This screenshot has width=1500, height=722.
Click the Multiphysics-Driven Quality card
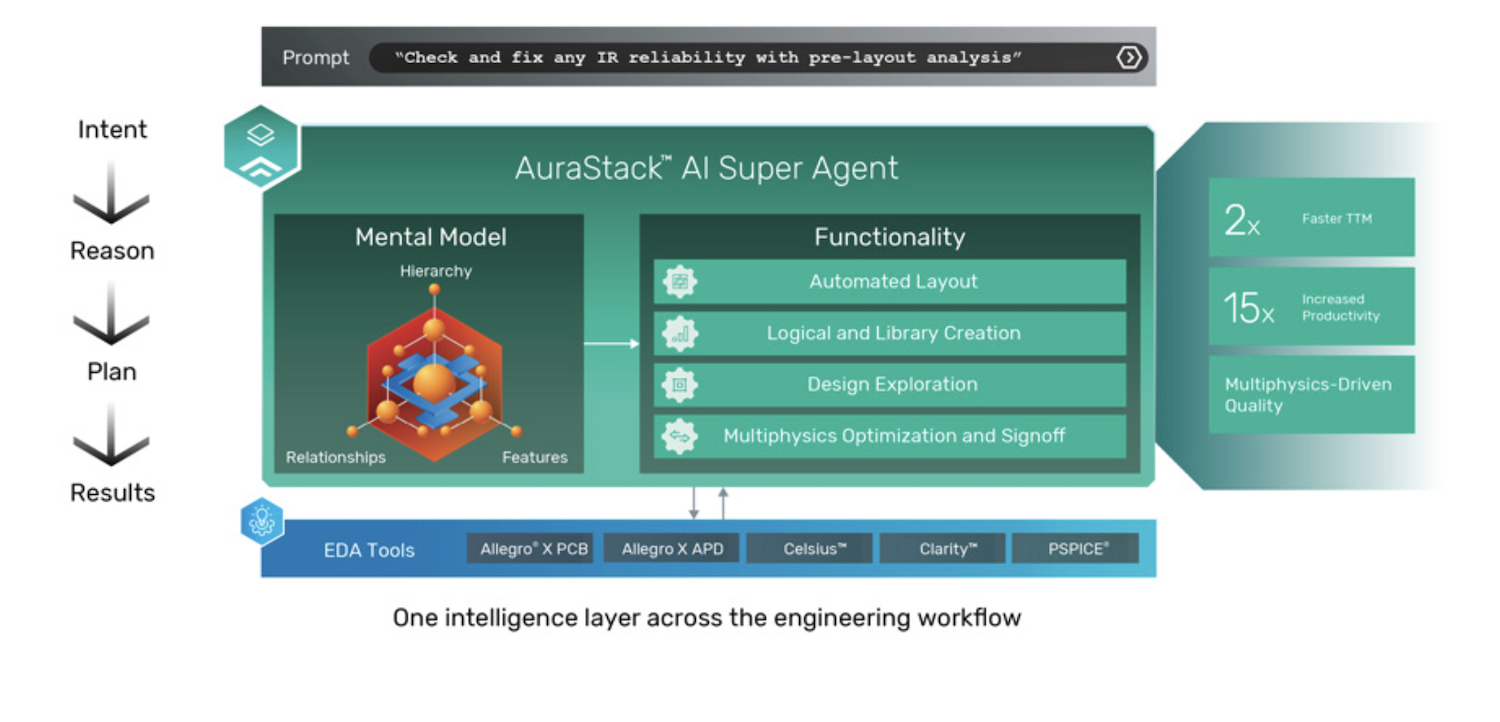[x=1312, y=395]
